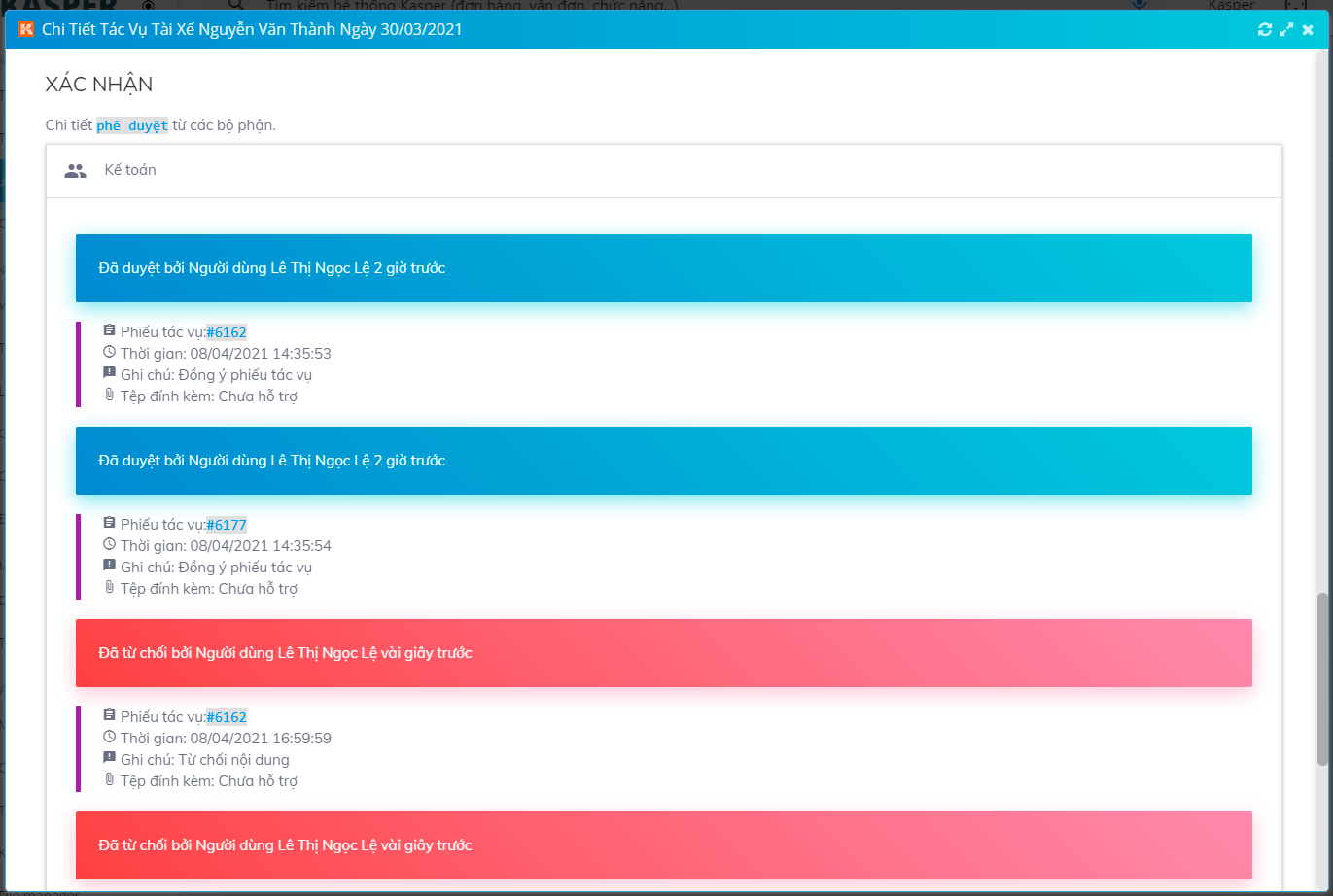Screen dimensions: 1333x896
Task: Click the dialog's vertical scrollbar thumb
Action: tap(1322, 678)
